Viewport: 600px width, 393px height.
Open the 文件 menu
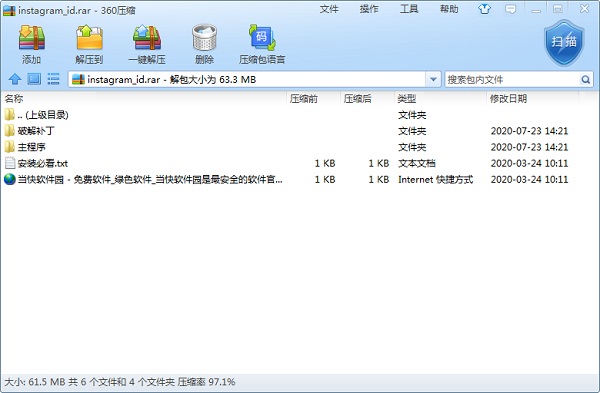tap(329, 9)
